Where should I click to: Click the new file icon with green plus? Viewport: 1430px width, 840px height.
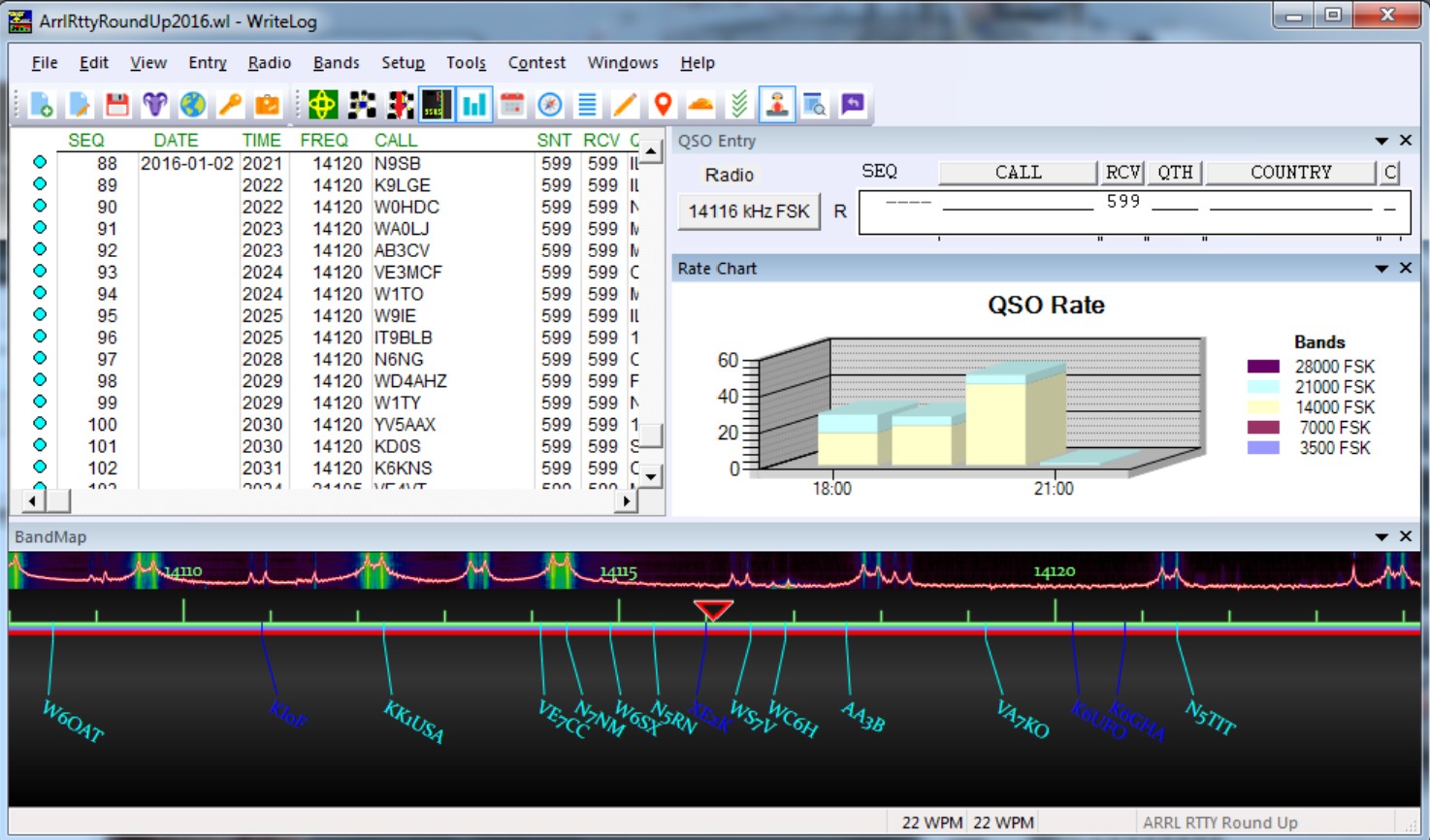click(x=42, y=105)
